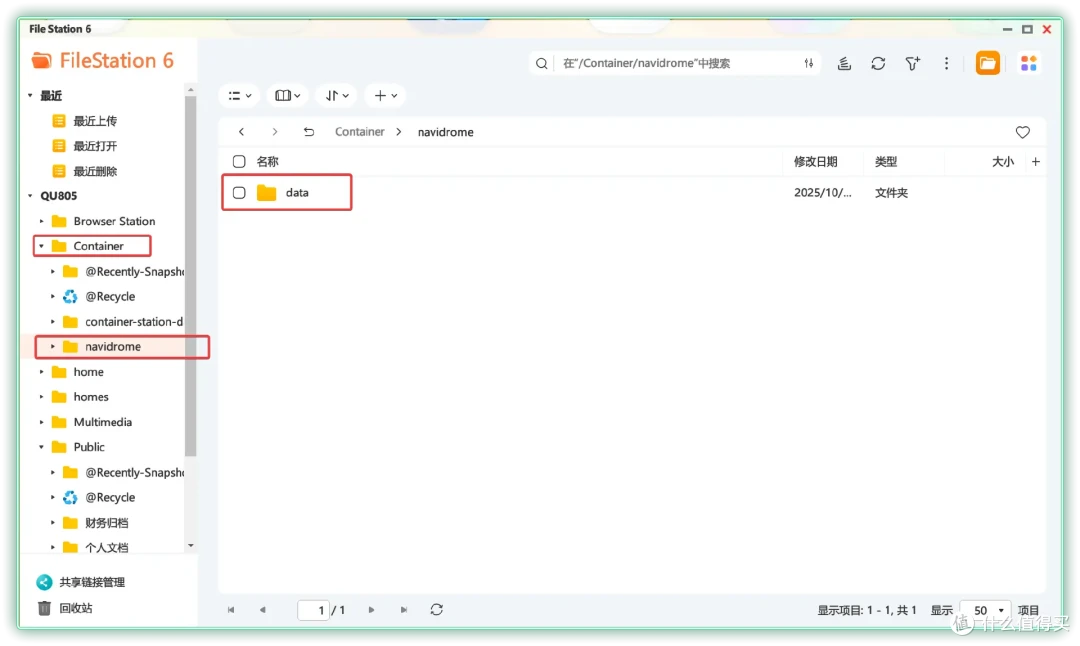
Task: Open advanced search options slider icon
Action: pos(809,63)
